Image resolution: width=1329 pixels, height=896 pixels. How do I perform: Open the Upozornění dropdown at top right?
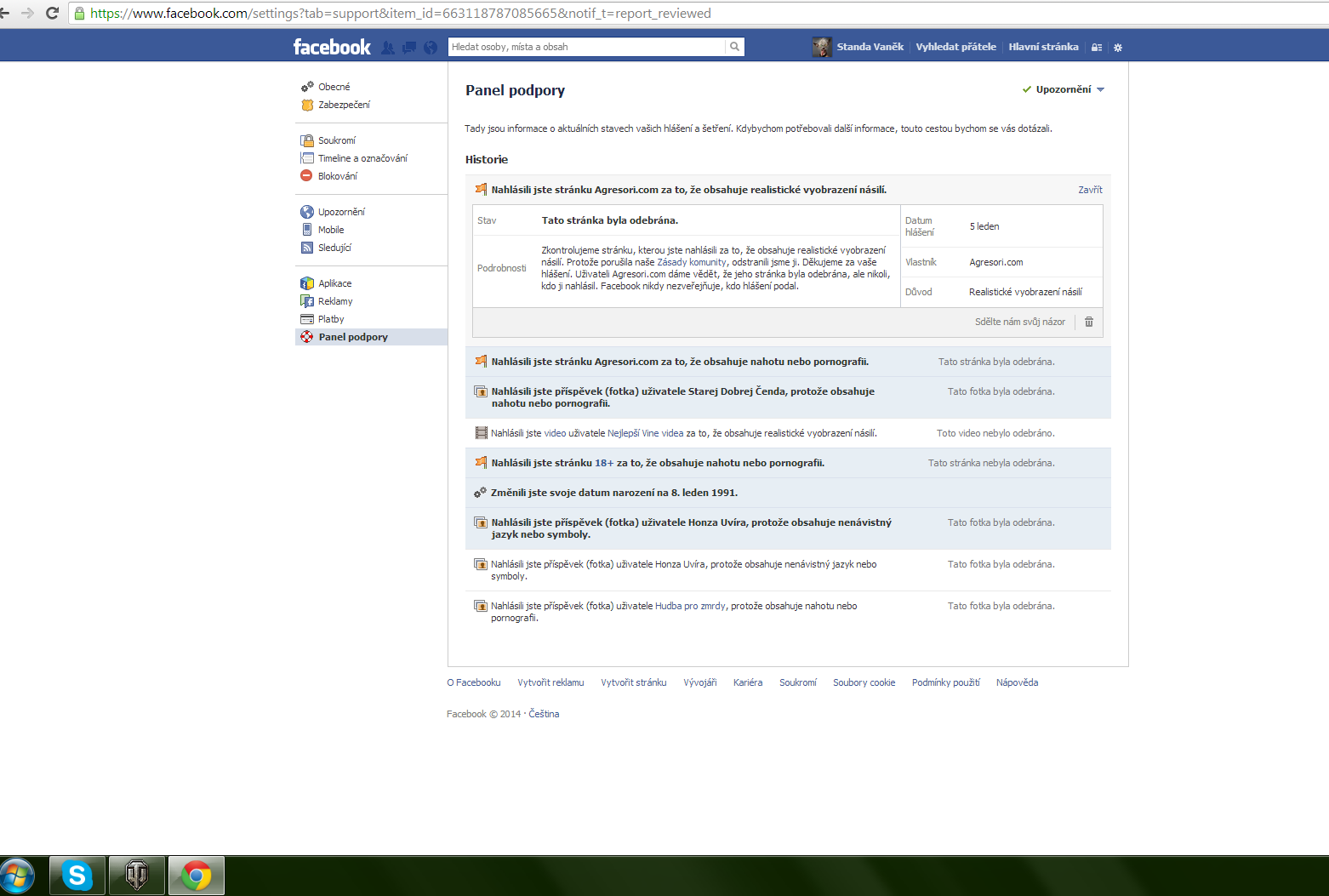[1064, 89]
